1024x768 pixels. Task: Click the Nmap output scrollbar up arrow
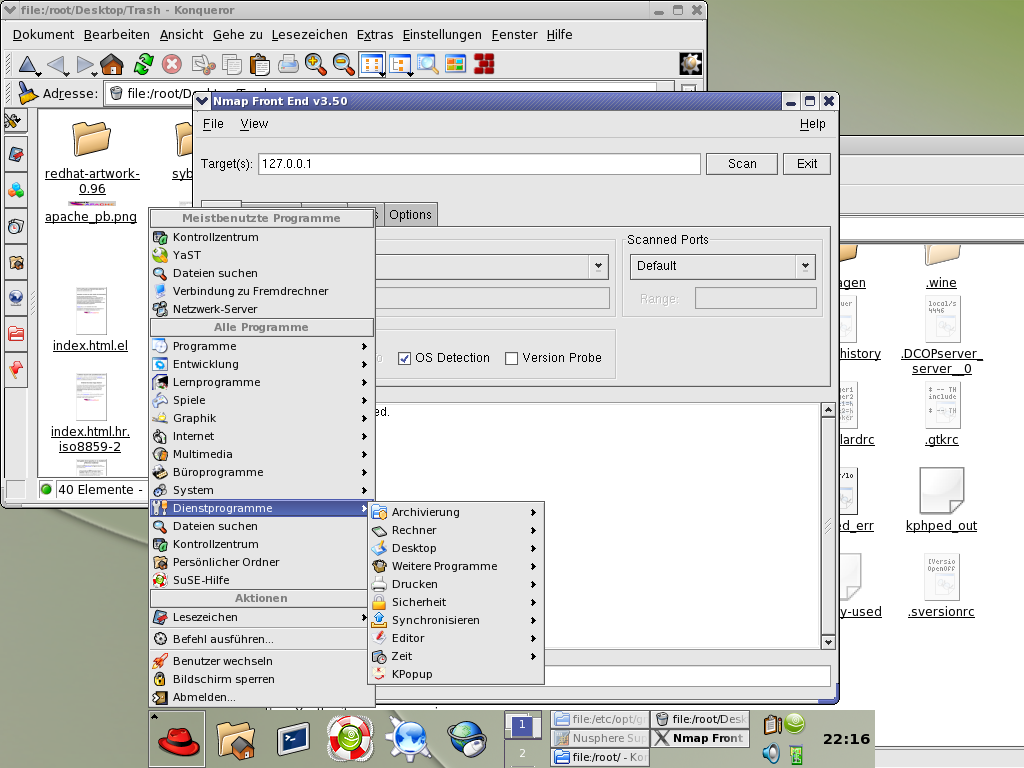tap(828, 410)
